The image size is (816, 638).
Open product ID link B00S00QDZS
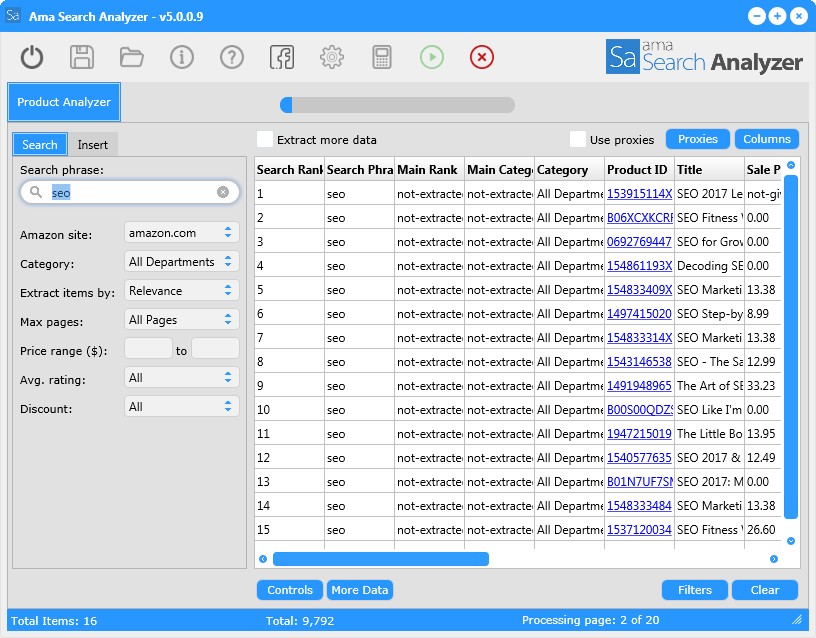[640, 410]
